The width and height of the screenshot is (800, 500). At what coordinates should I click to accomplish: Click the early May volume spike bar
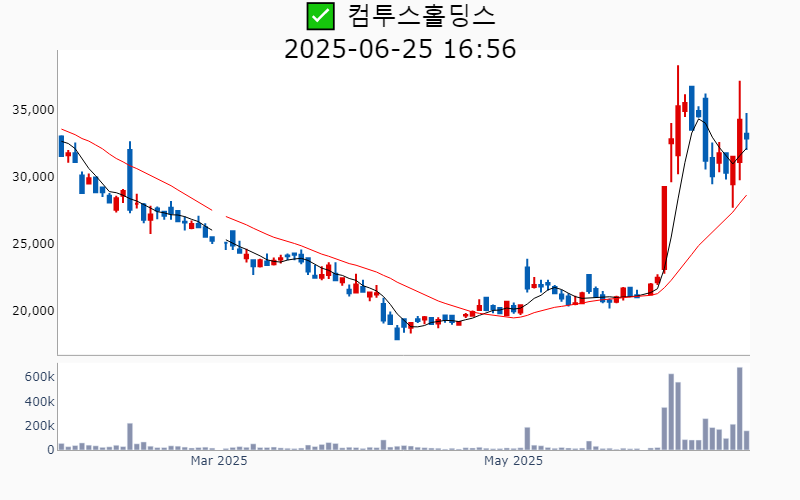(527, 439)
